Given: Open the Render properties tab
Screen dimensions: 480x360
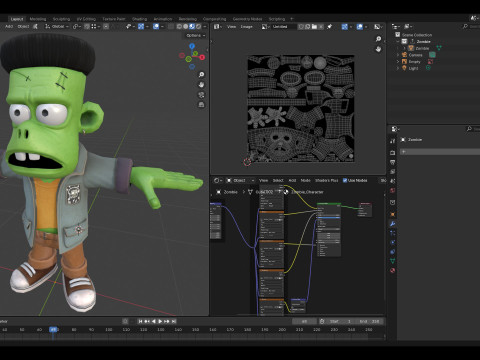Looking at the screenshot, I should 392,153.
